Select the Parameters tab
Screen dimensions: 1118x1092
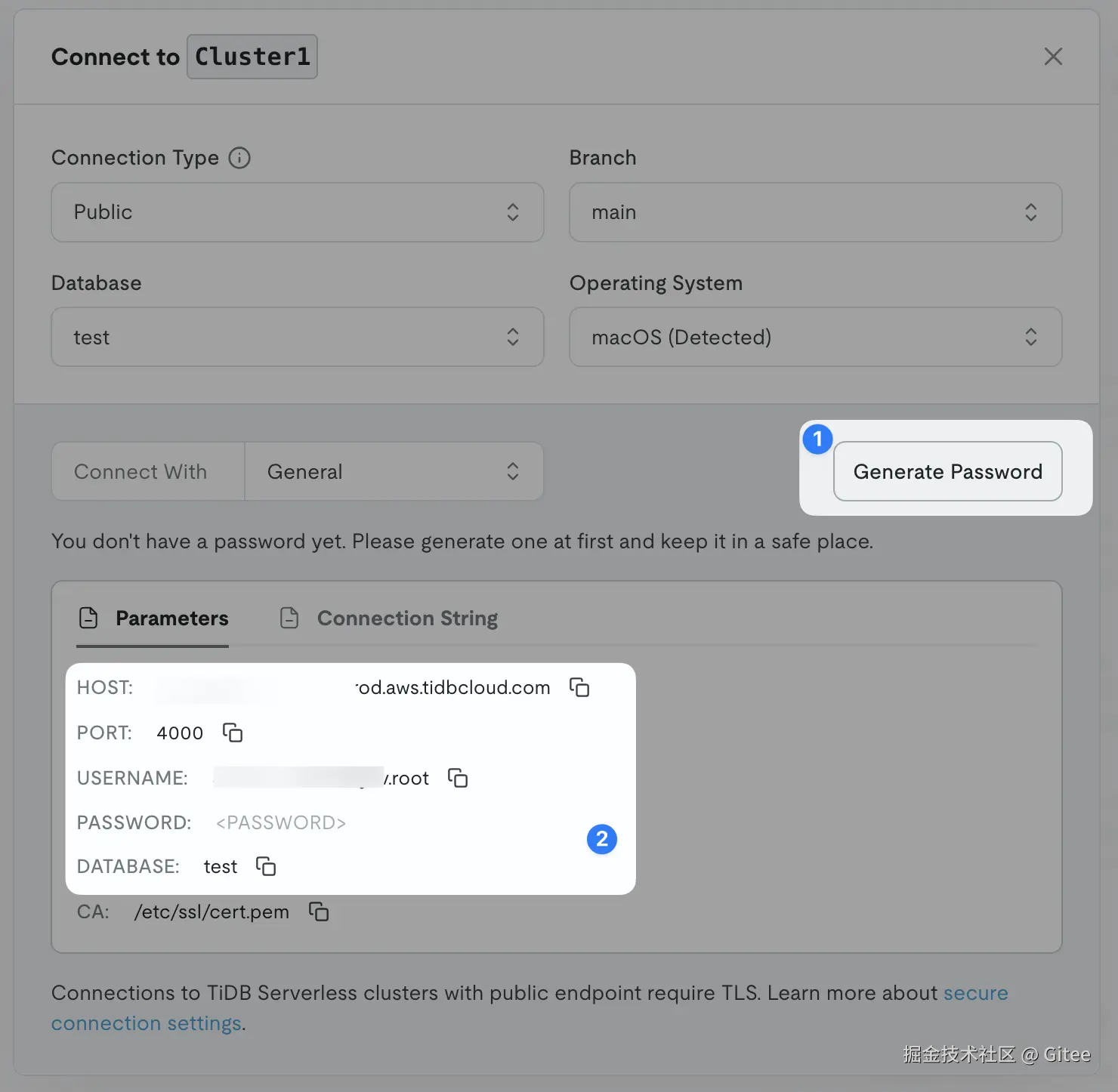click(171, 618)
